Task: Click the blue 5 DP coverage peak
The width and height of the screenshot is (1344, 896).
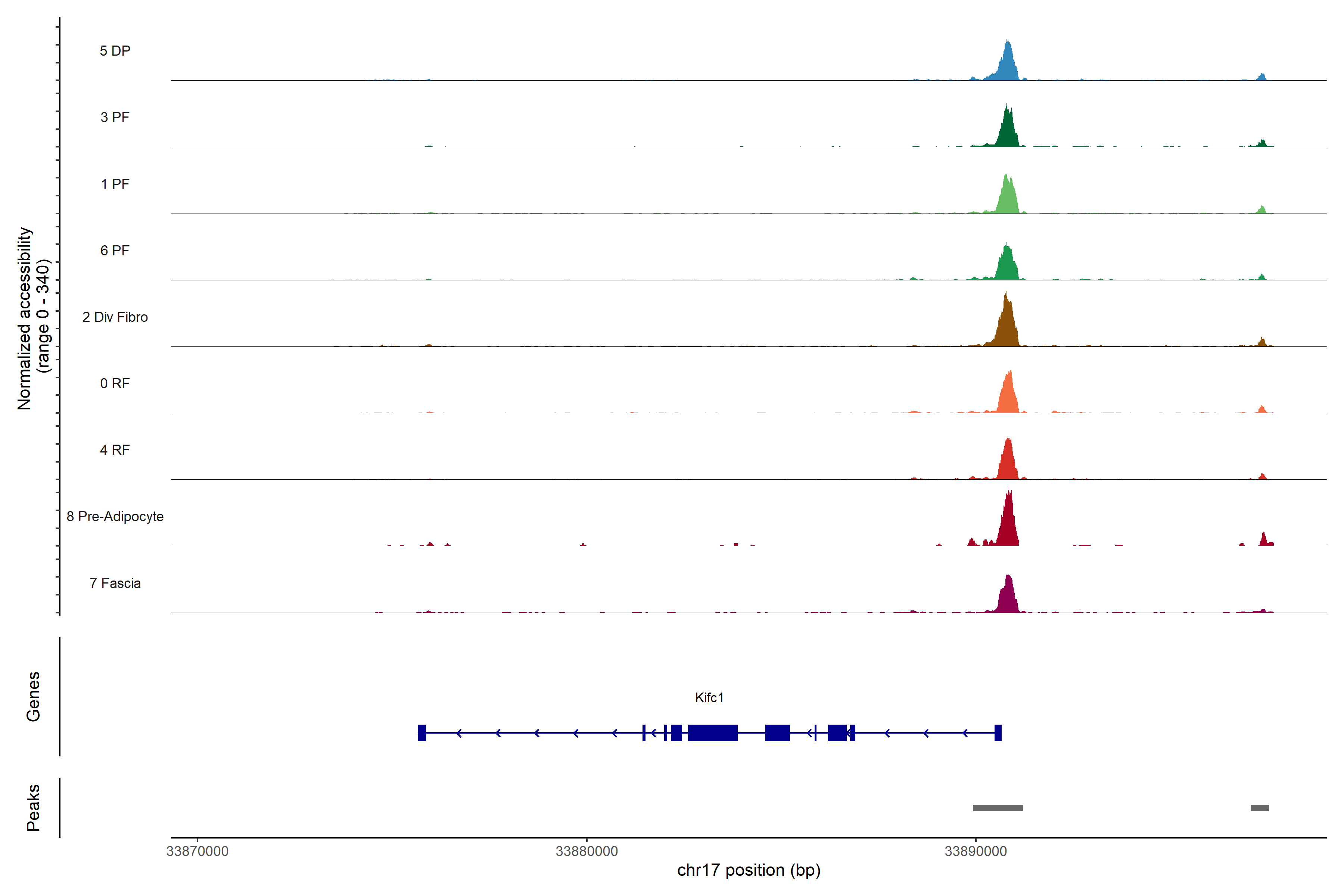Action: [1008, 66]
